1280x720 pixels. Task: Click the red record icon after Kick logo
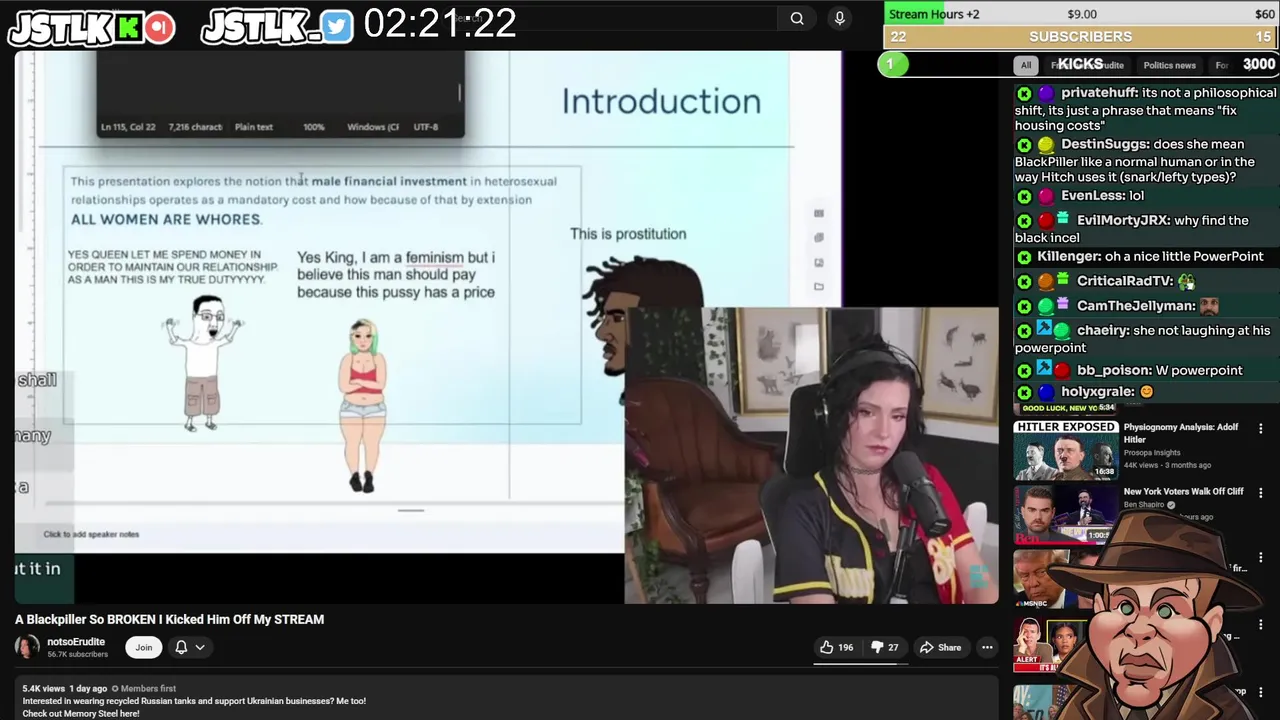pyautogui.click(x=158, y=27)
